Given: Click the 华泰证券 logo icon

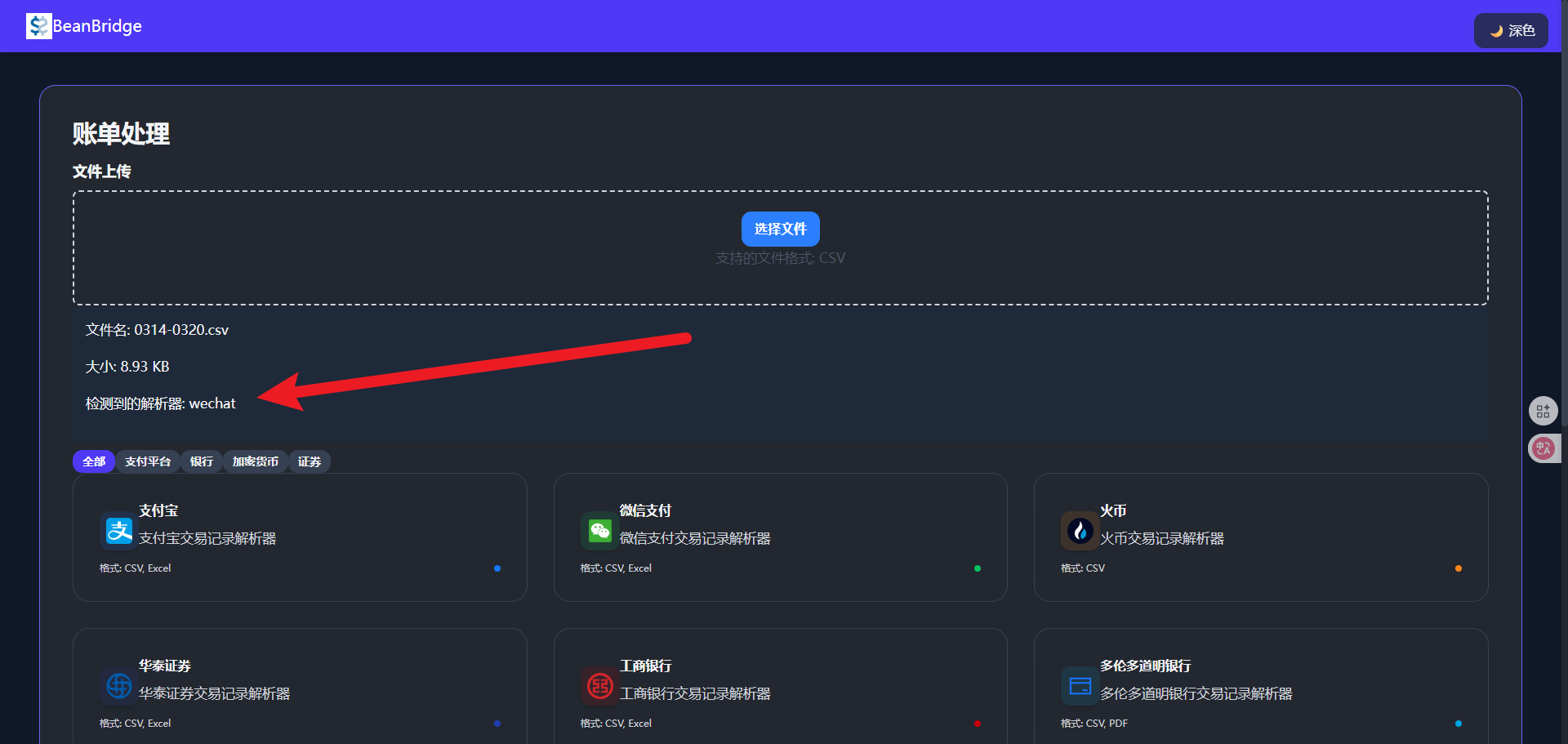Looking at the screenshot, I should 119,686.
